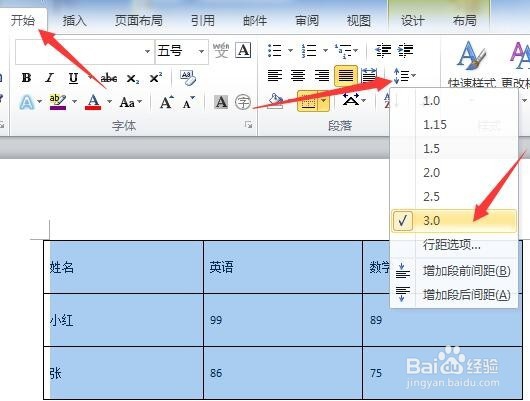The image size is (530, 401).
Task: Toggle Italic formatting
Action: (50, 78)
